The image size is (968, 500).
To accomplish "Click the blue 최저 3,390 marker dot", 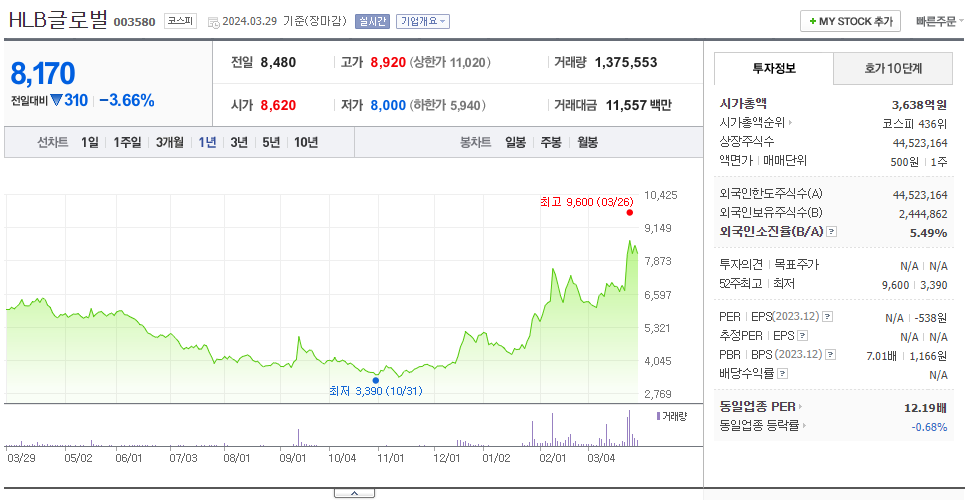I will (375, 380).
